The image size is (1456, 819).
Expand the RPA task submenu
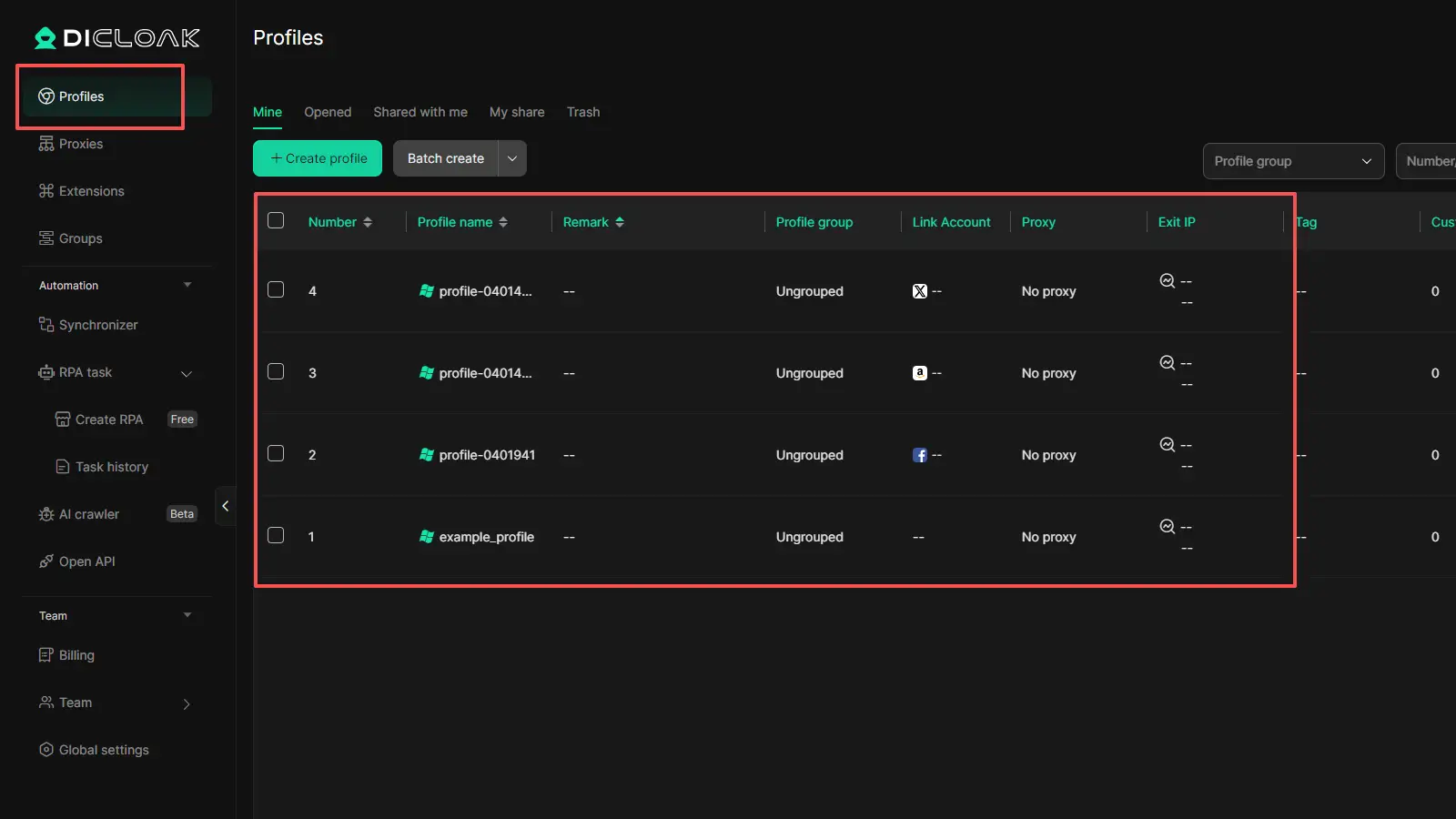point(187,373)
